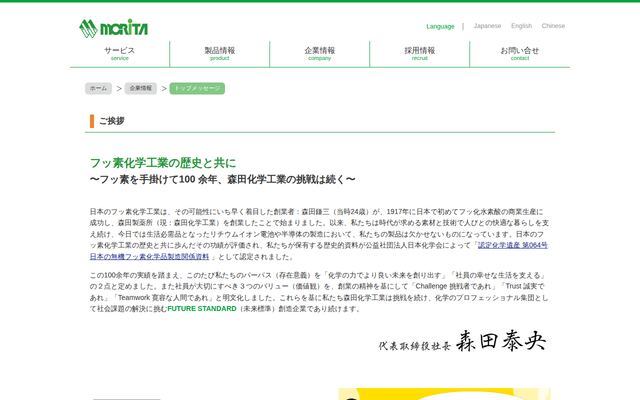The width and height of the screenshot is (640, 400).
Task: Open the 採用情報 recruit menu
Action: coord(420,53)
